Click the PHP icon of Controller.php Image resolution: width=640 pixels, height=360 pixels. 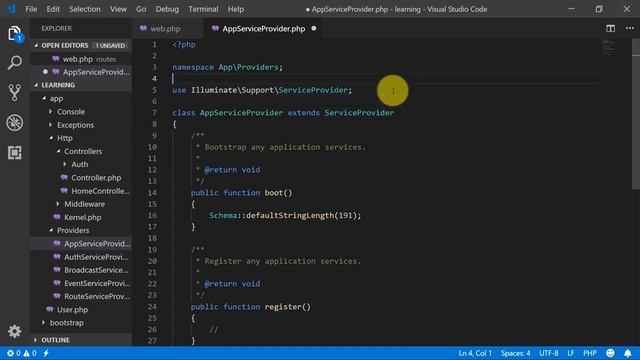click(x=64, y=178)
